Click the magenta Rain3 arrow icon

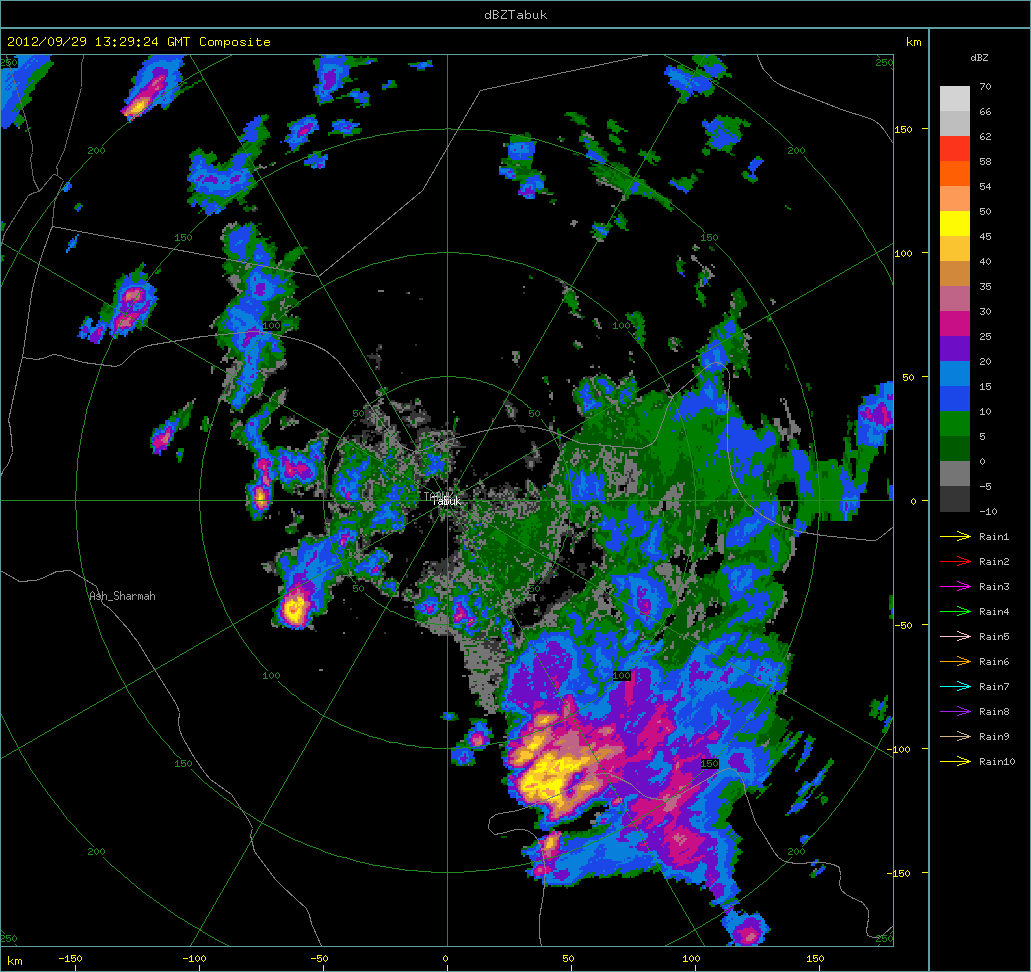click(955, 587)
